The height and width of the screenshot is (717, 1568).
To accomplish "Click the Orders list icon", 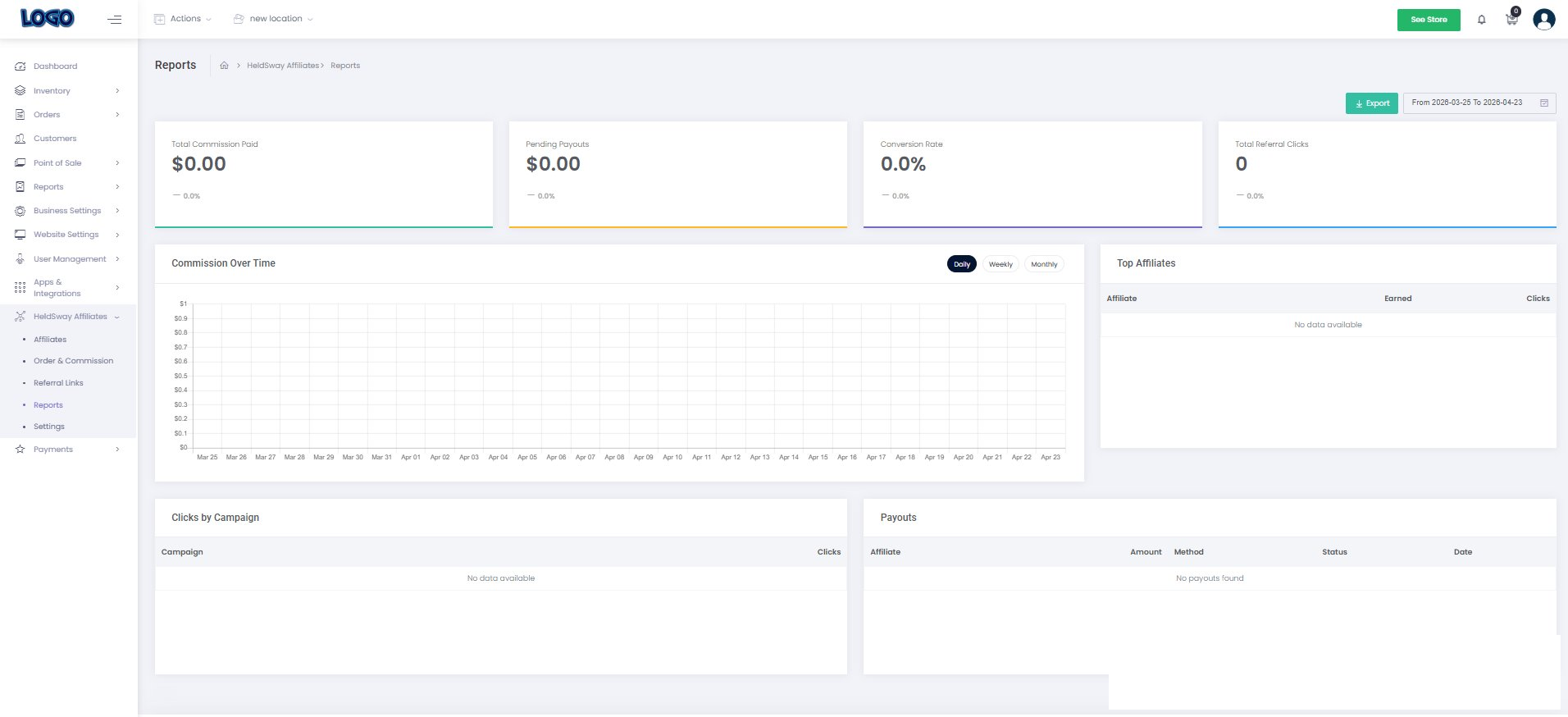I will point(20,115).
